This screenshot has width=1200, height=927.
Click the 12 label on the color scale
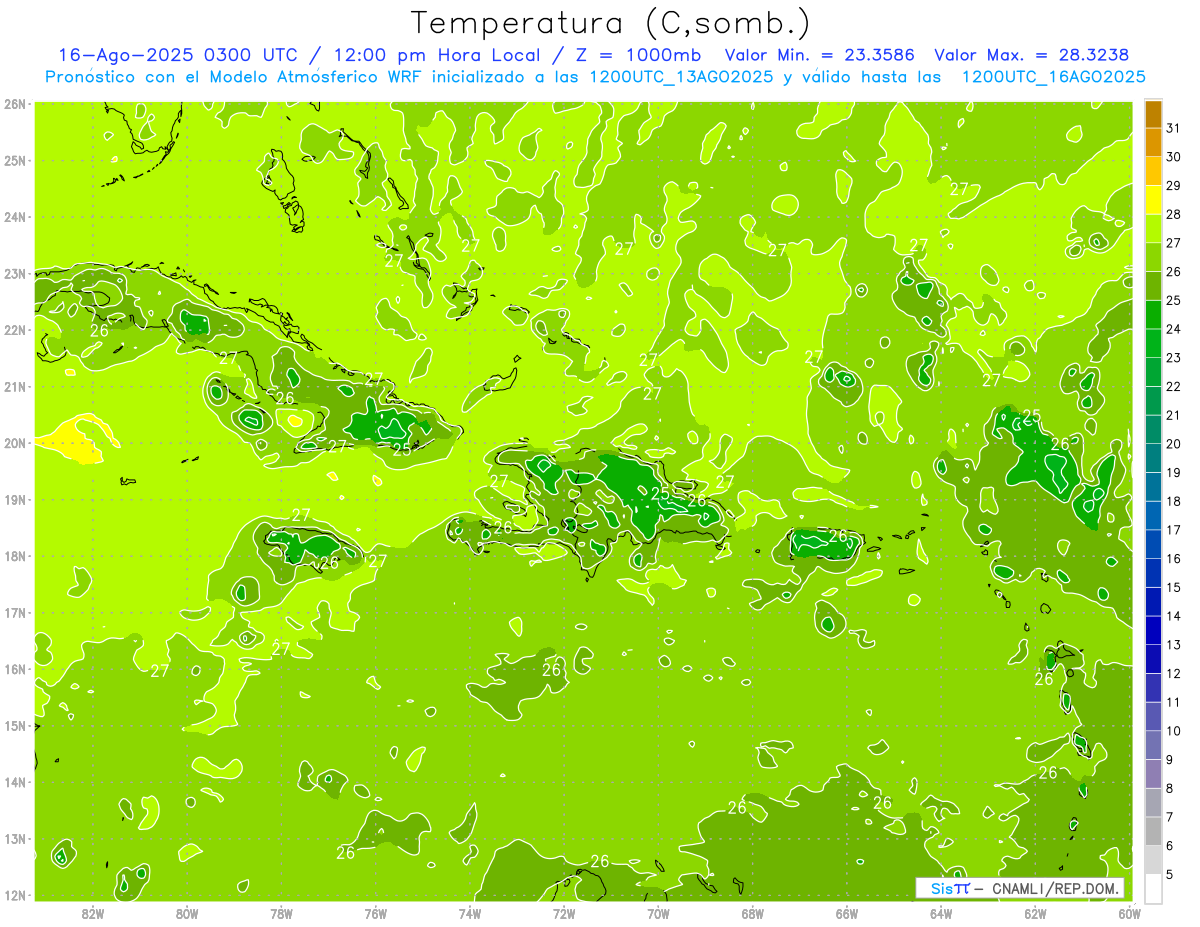(x=1174, y=674)
